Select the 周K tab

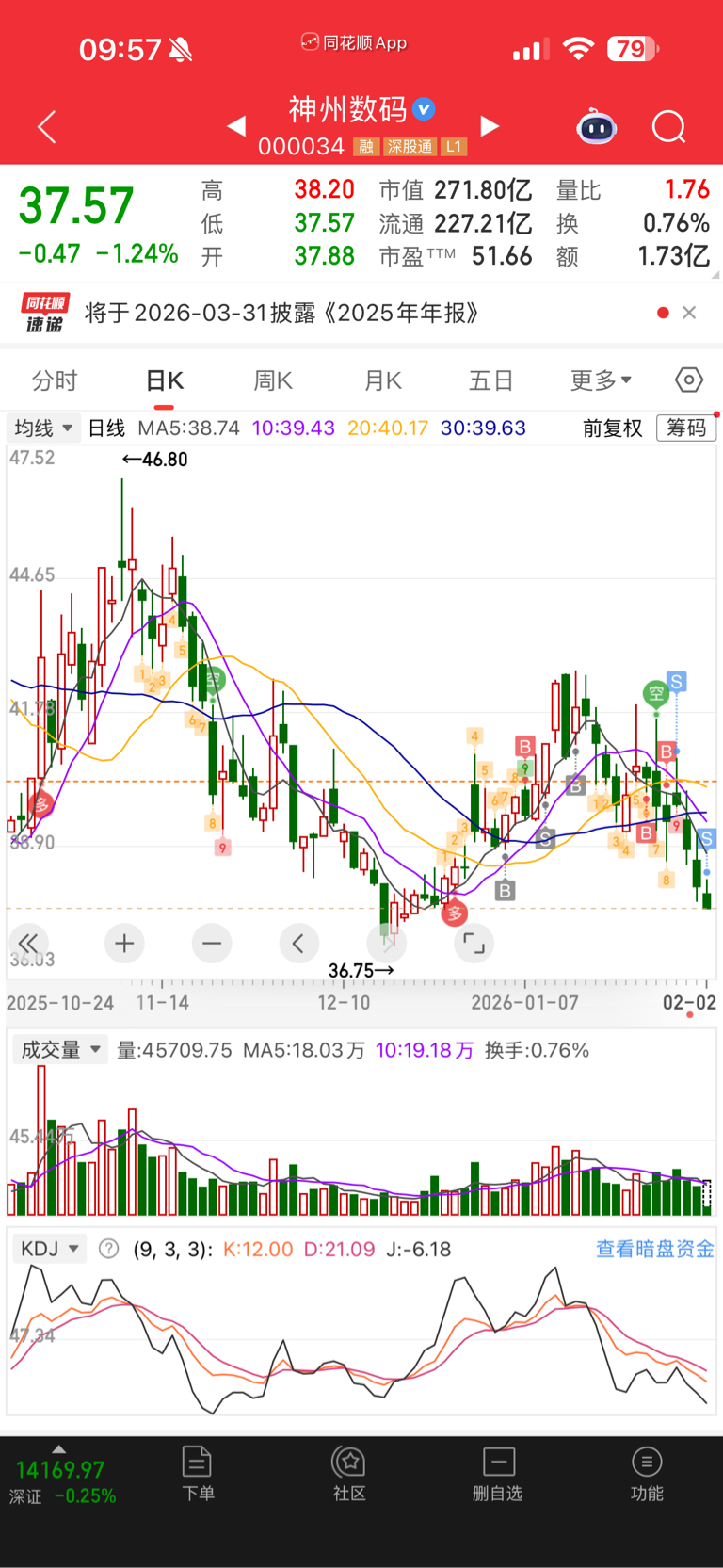[273, 380]
